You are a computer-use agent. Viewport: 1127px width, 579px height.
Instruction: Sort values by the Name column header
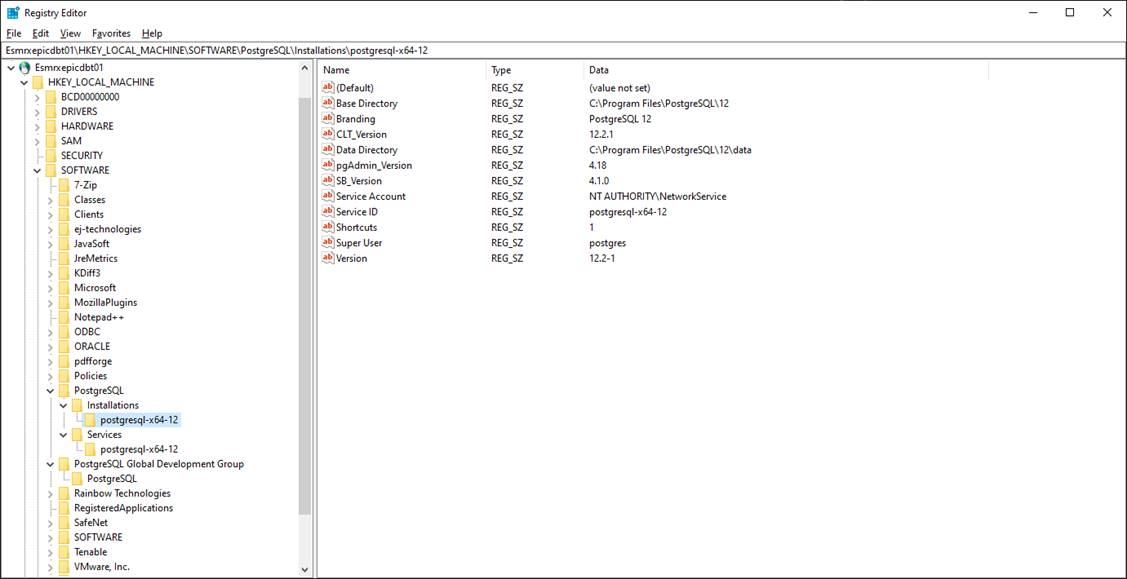tap(402, 70)
